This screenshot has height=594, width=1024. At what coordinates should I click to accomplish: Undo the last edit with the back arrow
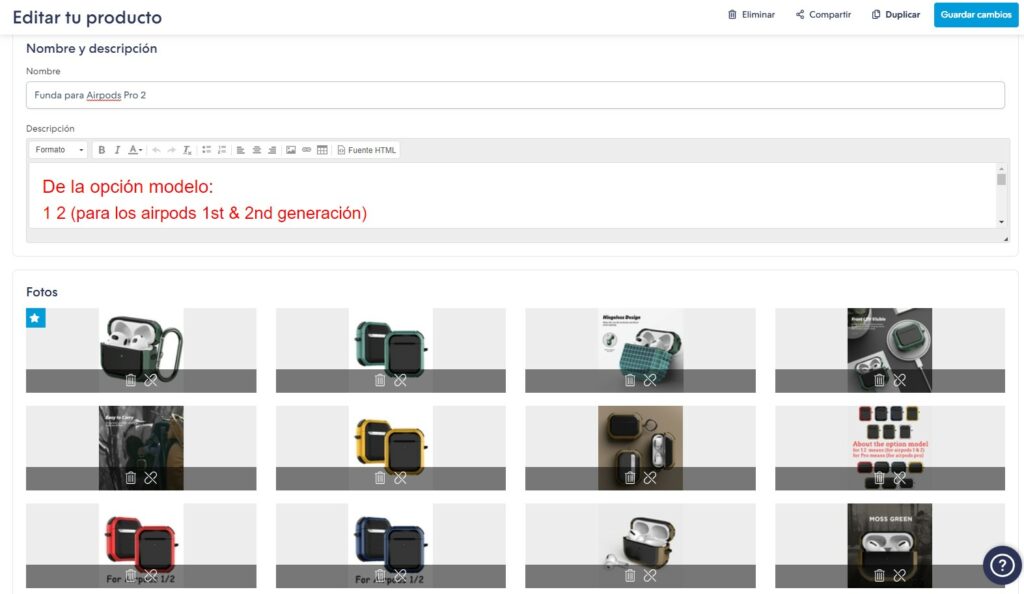155,149
